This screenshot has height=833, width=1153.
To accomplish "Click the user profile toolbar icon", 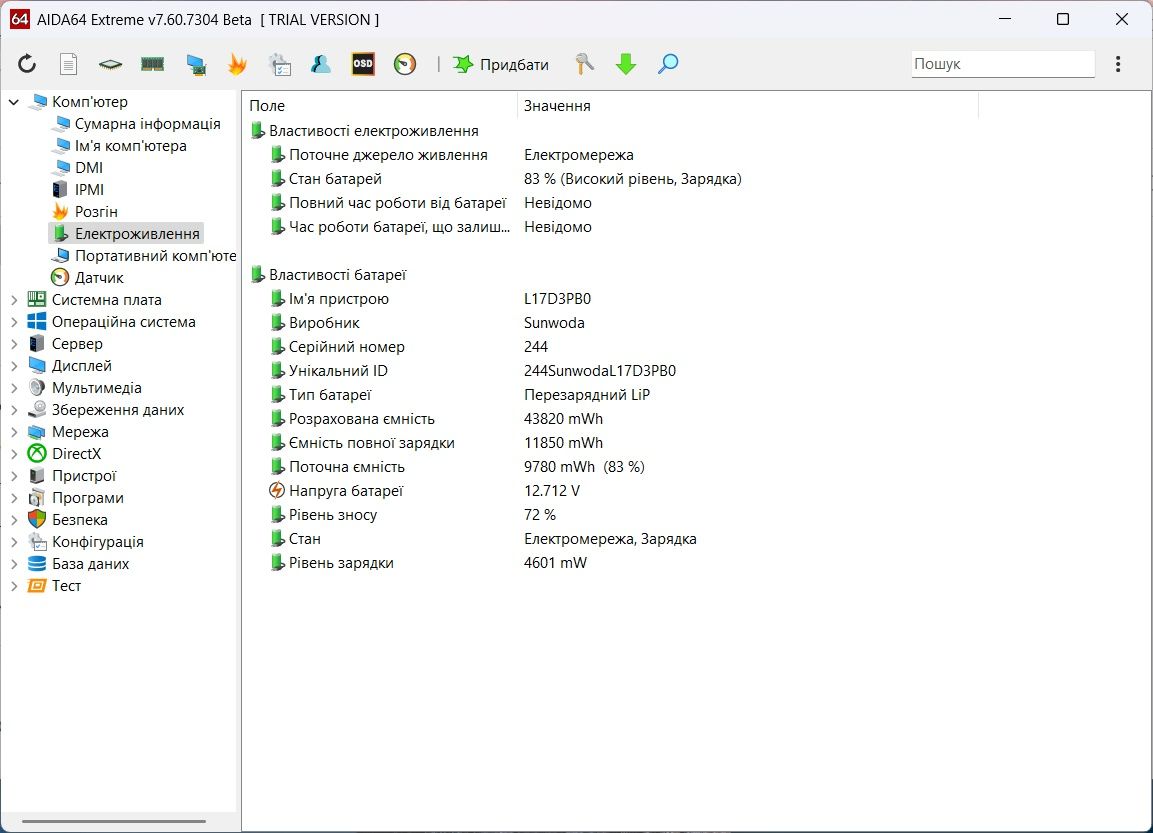I will coord(321,64).
